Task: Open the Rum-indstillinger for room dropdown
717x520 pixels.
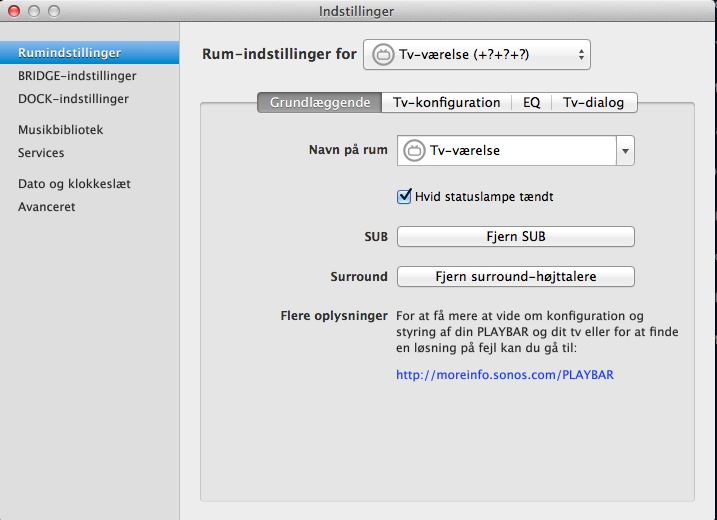Action: point(477,55)
